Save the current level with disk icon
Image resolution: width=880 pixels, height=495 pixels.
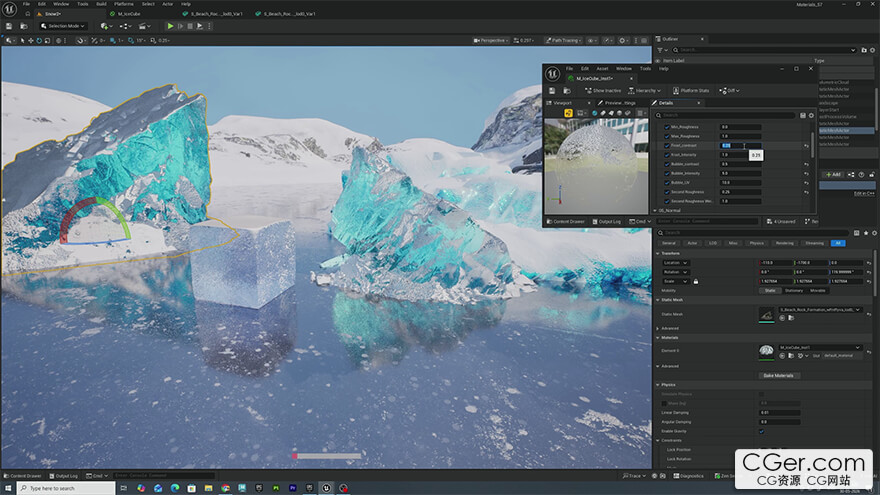[x=9, y=26]
